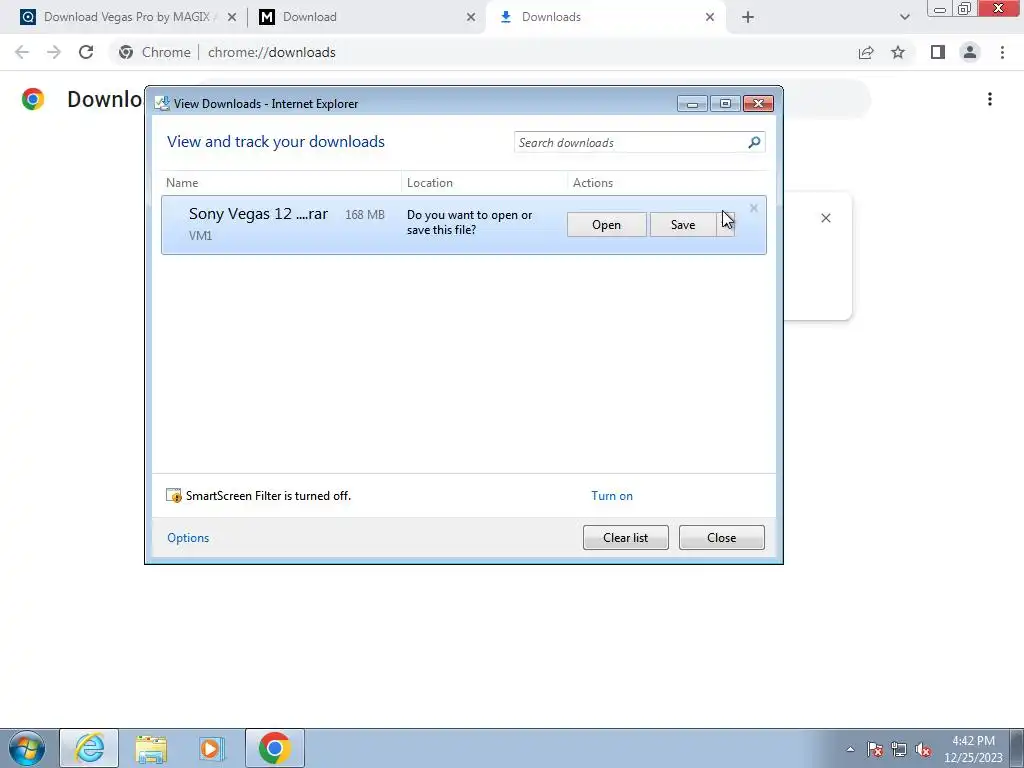The width and height of the screenshot is (1024, 768).
Task: Switch to Chrome on the taskbar
Action: pyautogui.click(x=275, y=748)
